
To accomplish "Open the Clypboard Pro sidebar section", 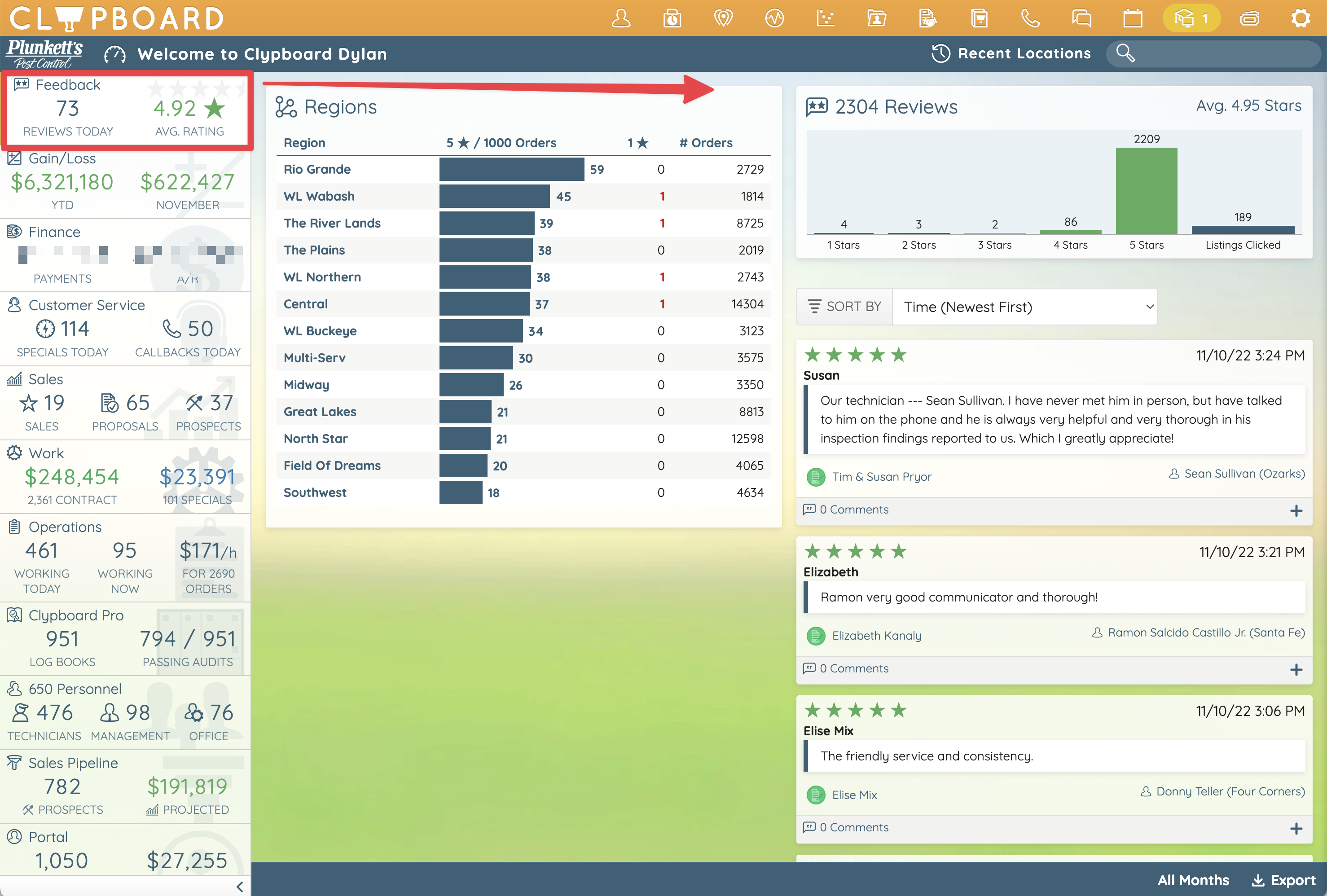I will click(x=125, y=639).
